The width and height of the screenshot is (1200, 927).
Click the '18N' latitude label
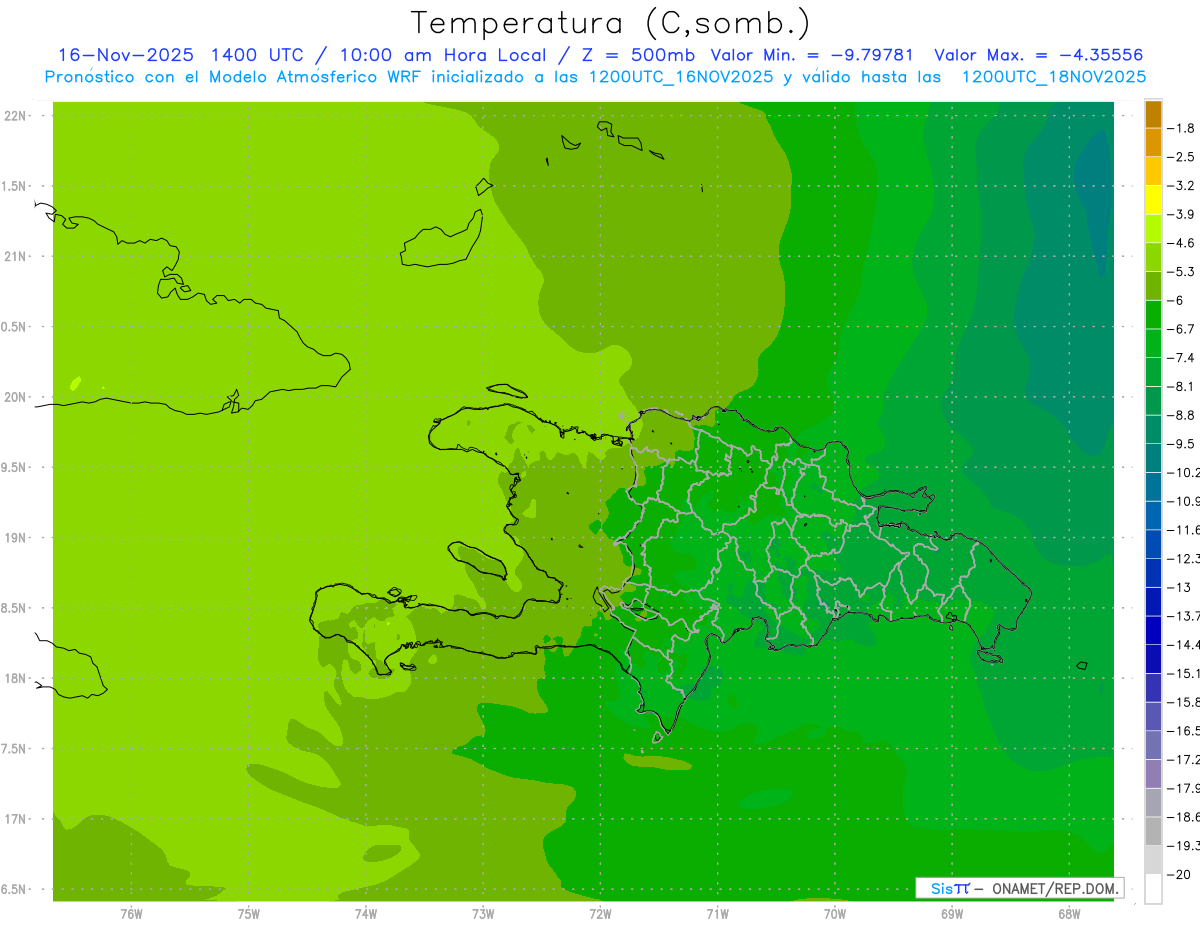coord(15,679)
